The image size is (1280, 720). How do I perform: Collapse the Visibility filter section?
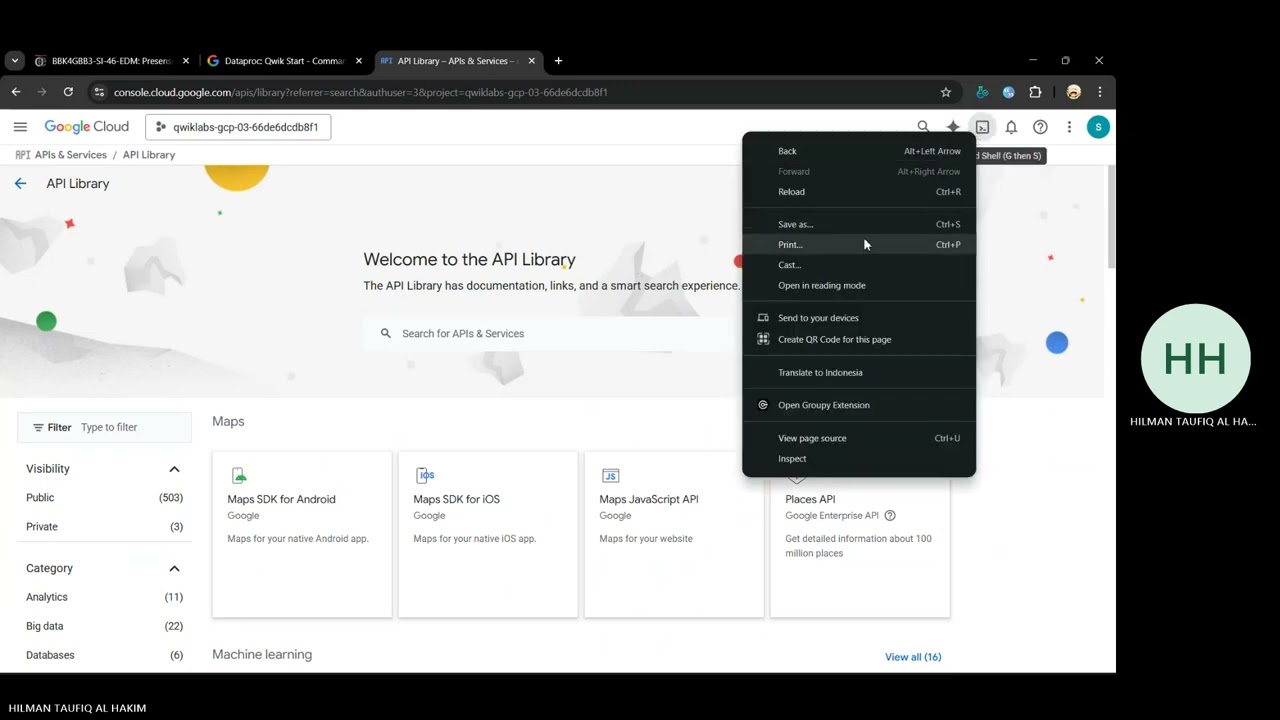pos(174,469)
